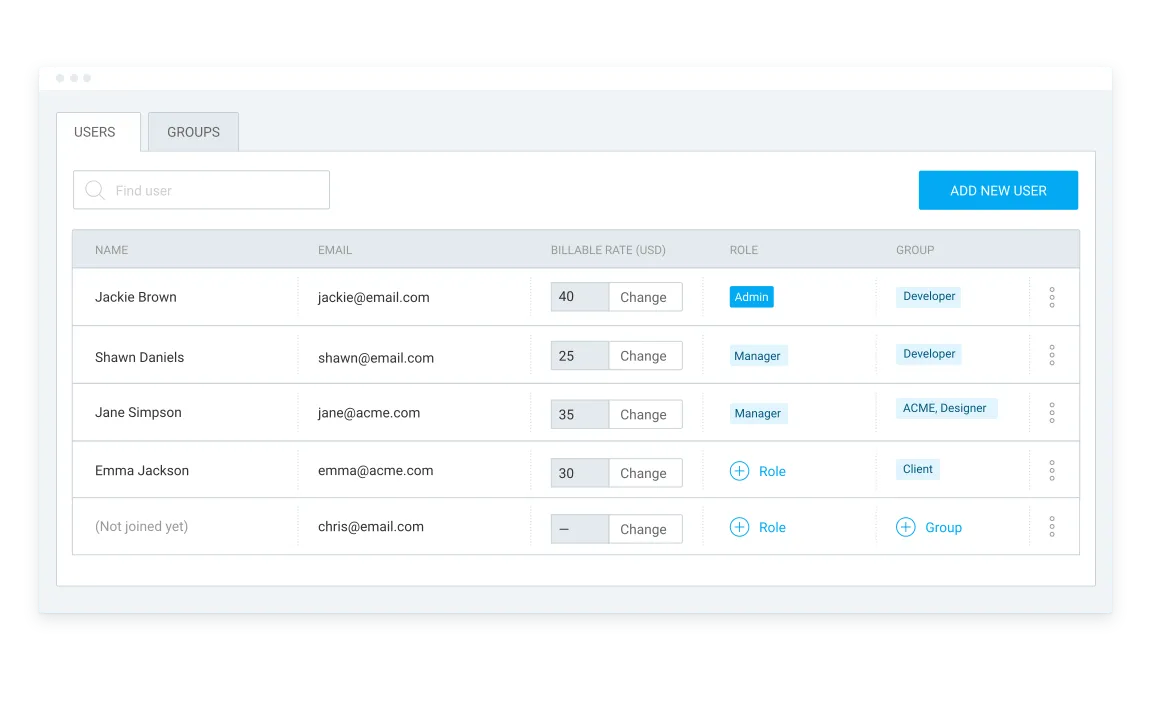Viewport: 1150px width, 715px height.
Task: Click Shawn Daniels' billable rate value 25
Action: tap(579, 356)
